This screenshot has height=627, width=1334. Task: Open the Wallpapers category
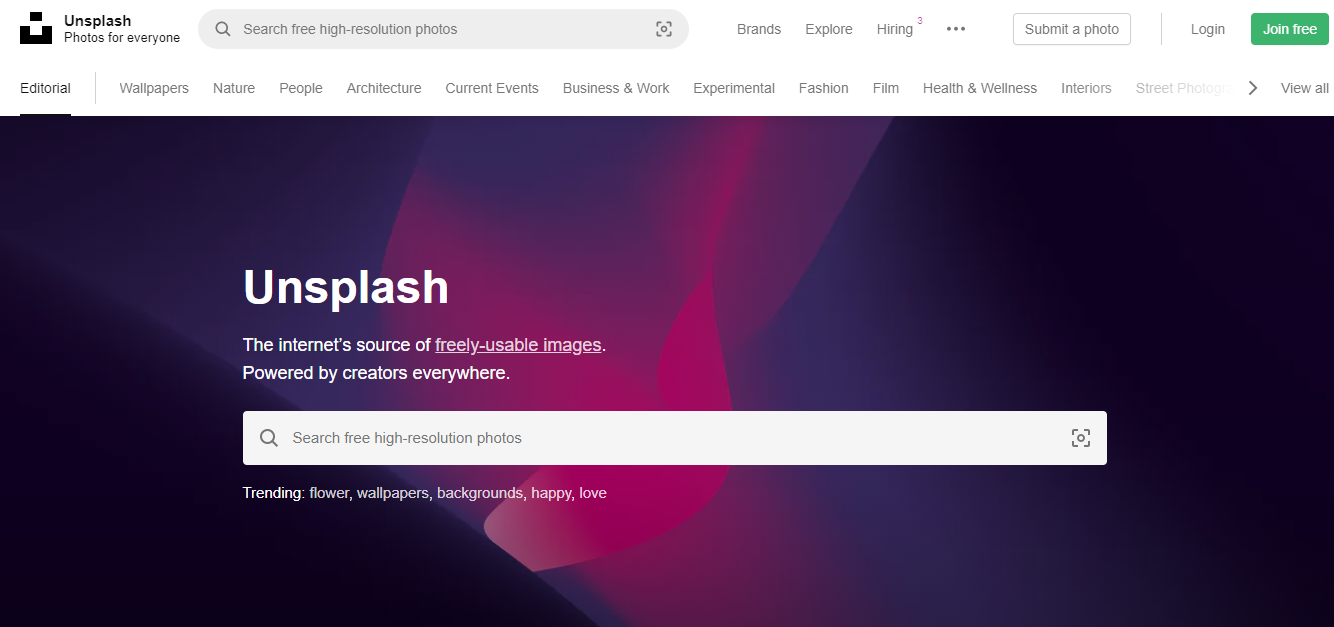[x=154, y=88]
